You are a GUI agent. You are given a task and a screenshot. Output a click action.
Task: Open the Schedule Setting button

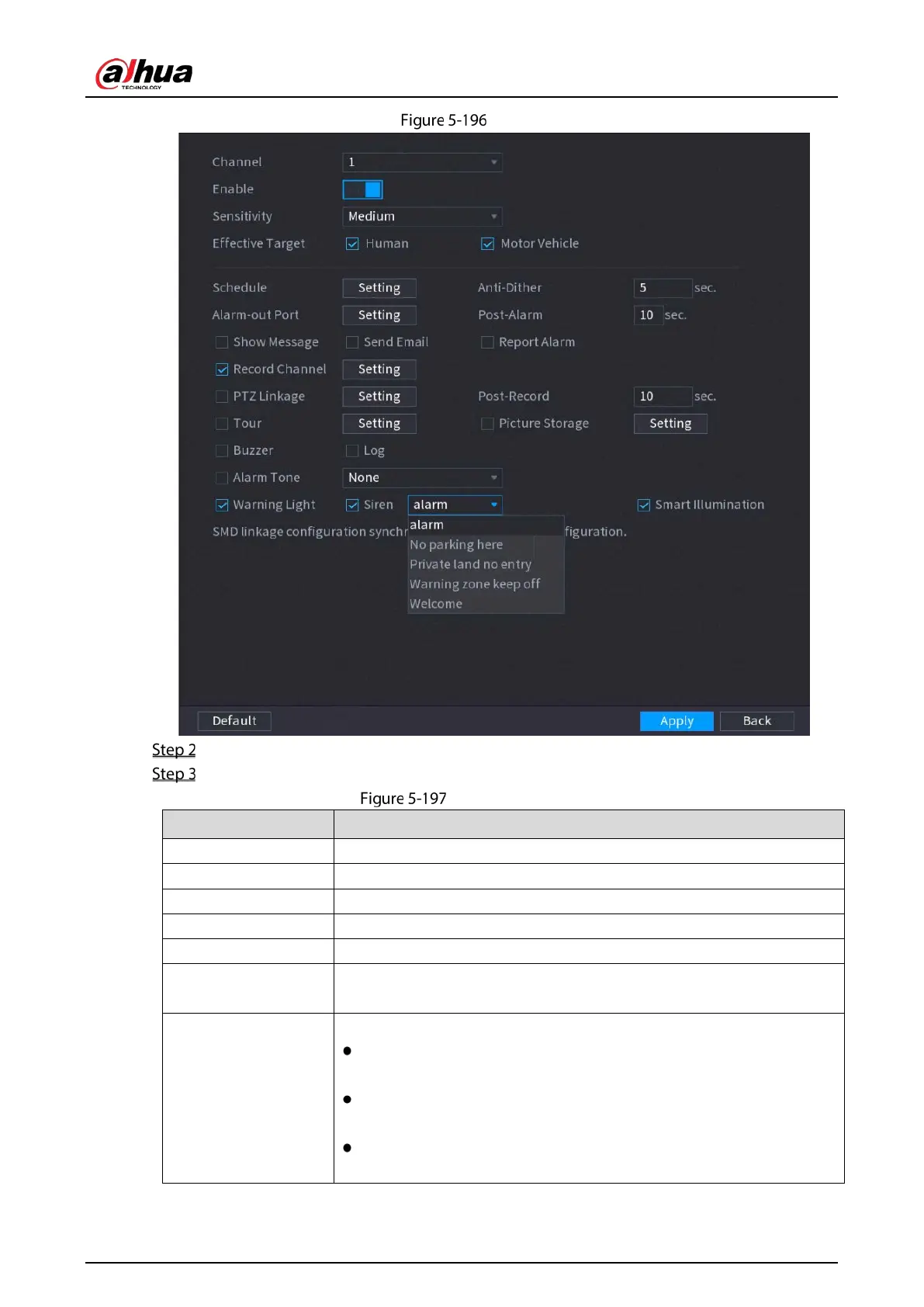click(x=379, y=288)
